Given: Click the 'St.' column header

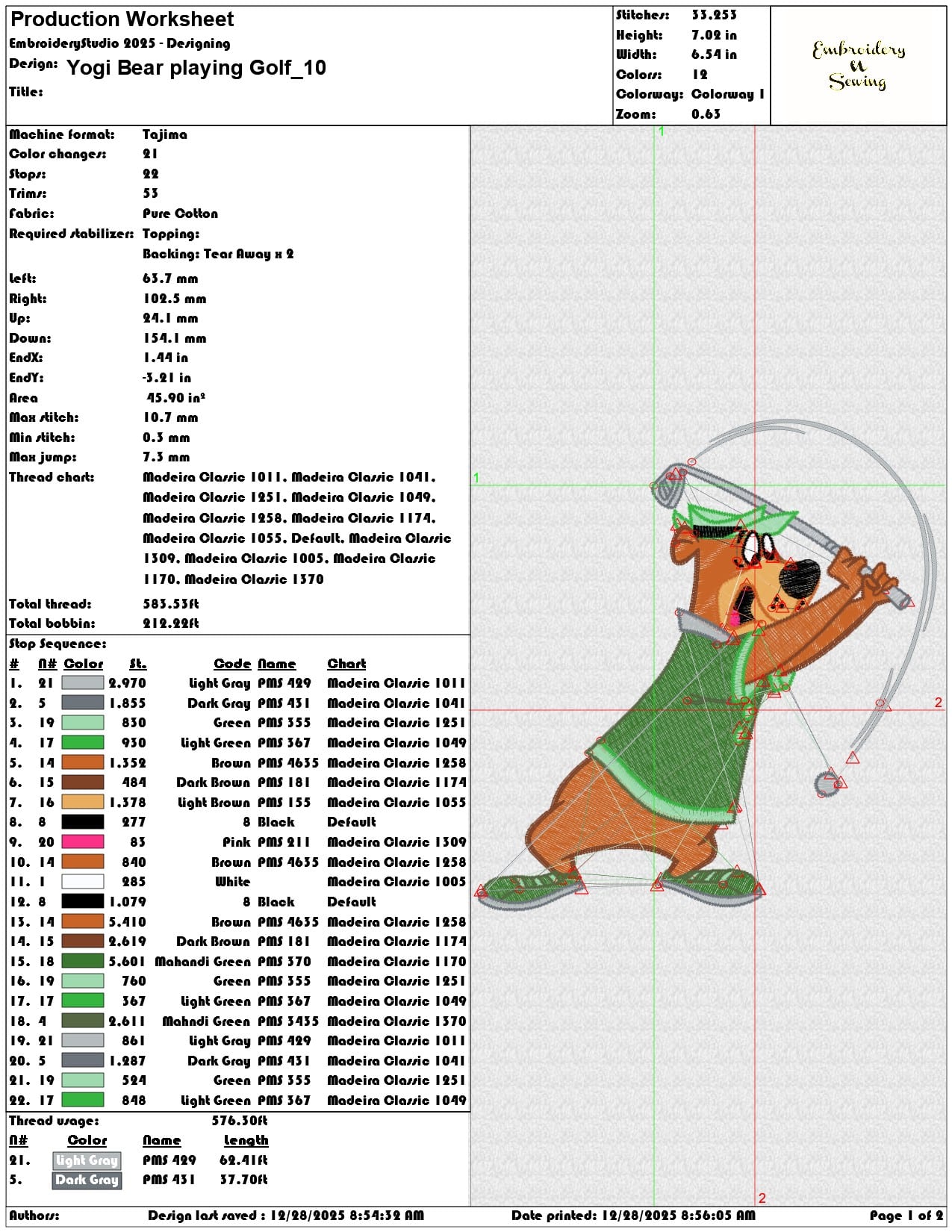Looking at the screenshot, I should click(x=138, y=664).
